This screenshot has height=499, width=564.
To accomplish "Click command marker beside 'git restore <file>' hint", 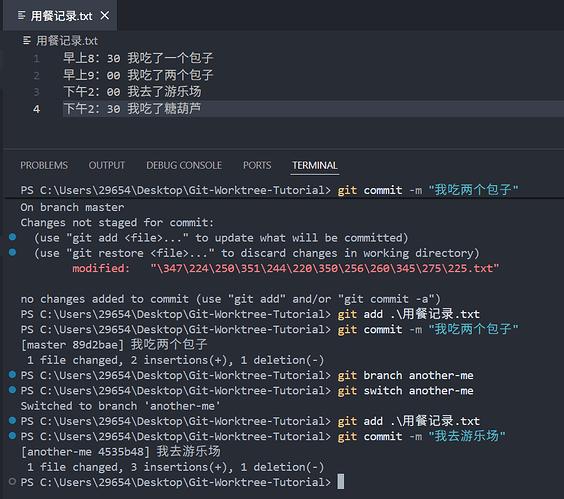I will tap(13, 252).
